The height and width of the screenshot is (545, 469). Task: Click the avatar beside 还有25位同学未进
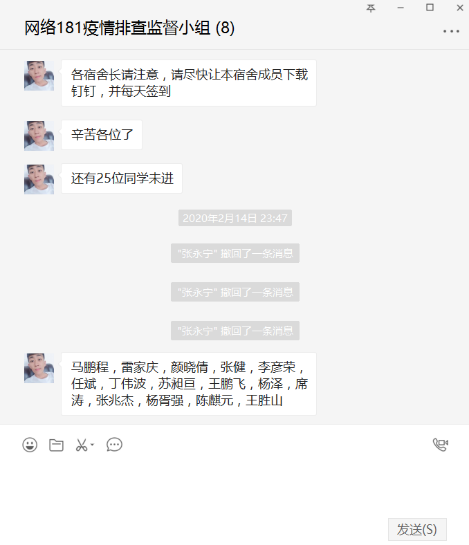pos(39,179)
